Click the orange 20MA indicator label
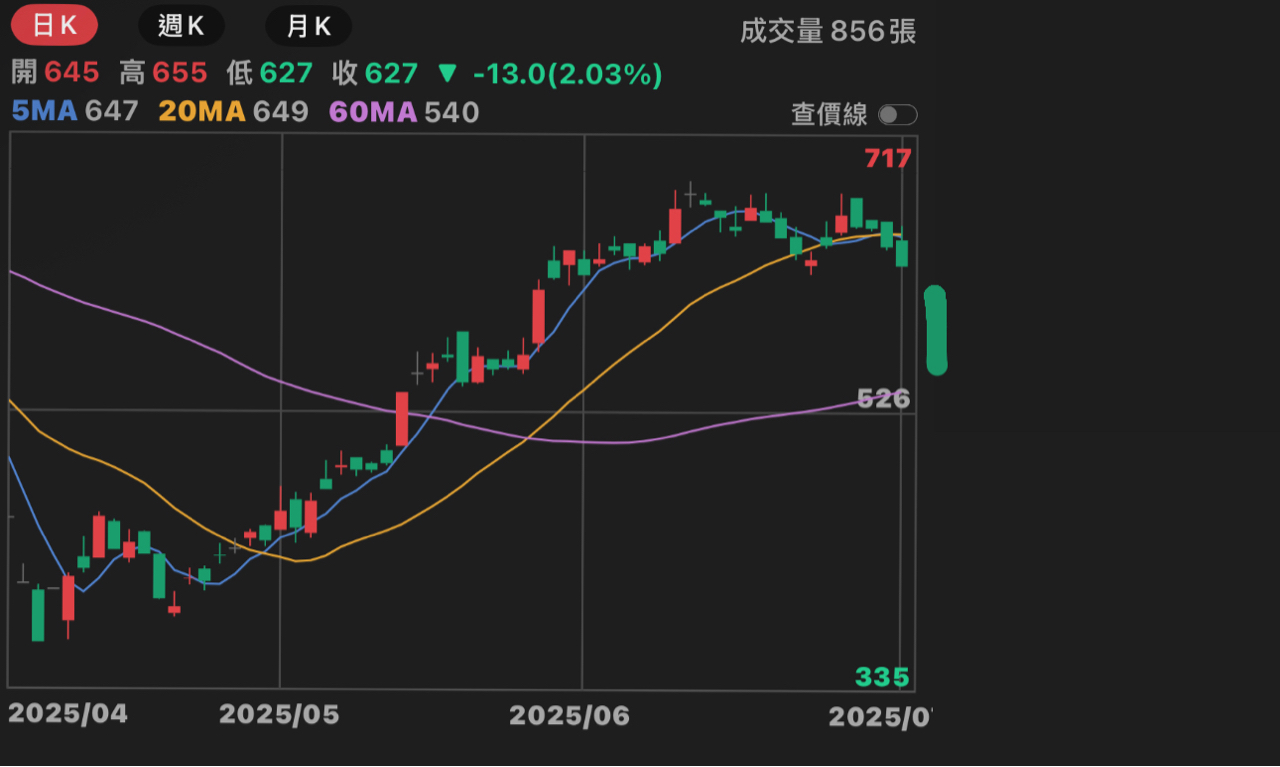This screenshot has width=1280, height=767. tap(202, 112)
